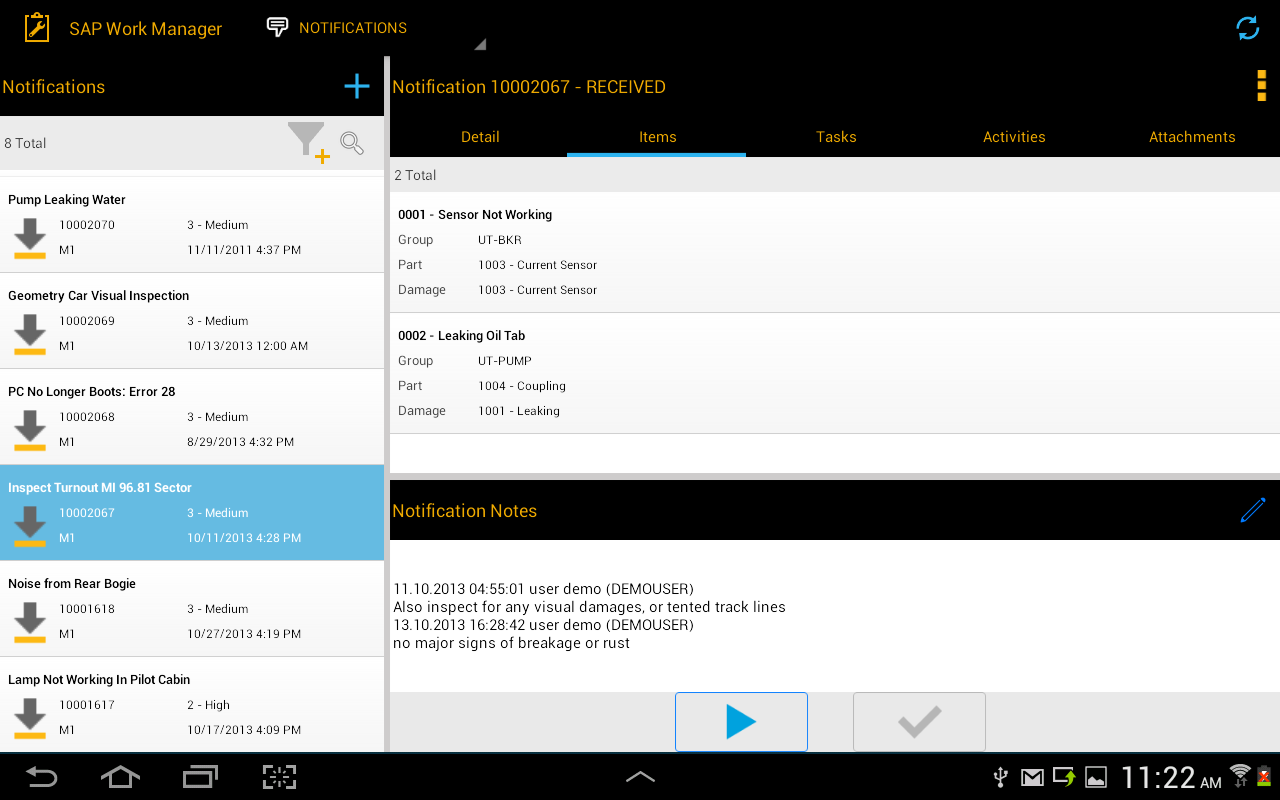Open the Activities tab
The width and height of the screenshot is (1280, 800).
click(x=1014, y=137)
